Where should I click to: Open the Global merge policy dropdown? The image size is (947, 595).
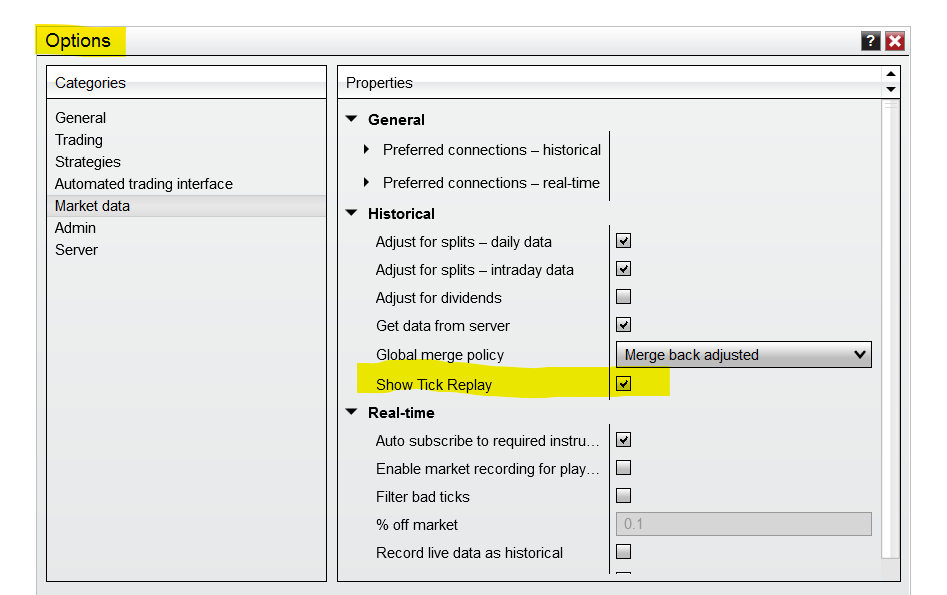(x=743, y=355)
